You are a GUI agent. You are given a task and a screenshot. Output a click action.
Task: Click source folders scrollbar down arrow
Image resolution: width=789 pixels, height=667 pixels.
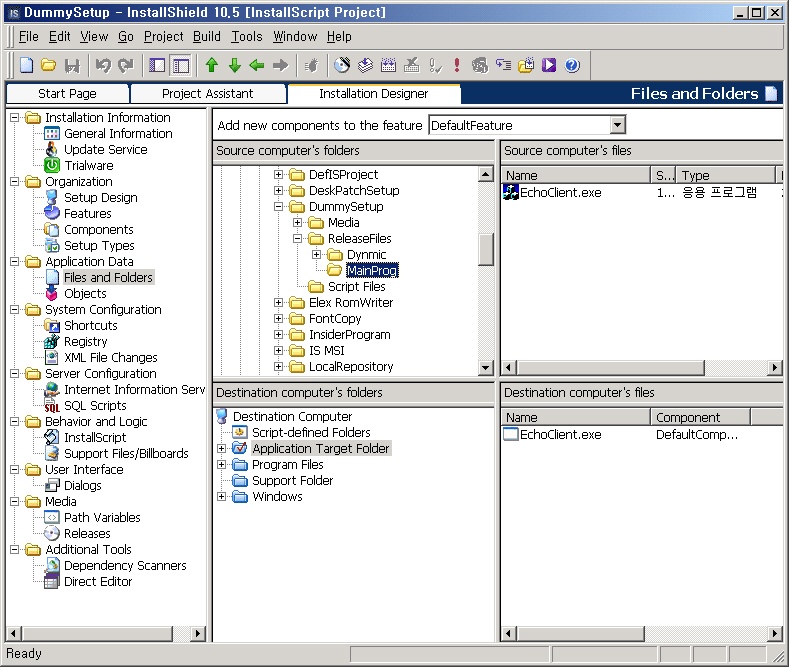485,368
